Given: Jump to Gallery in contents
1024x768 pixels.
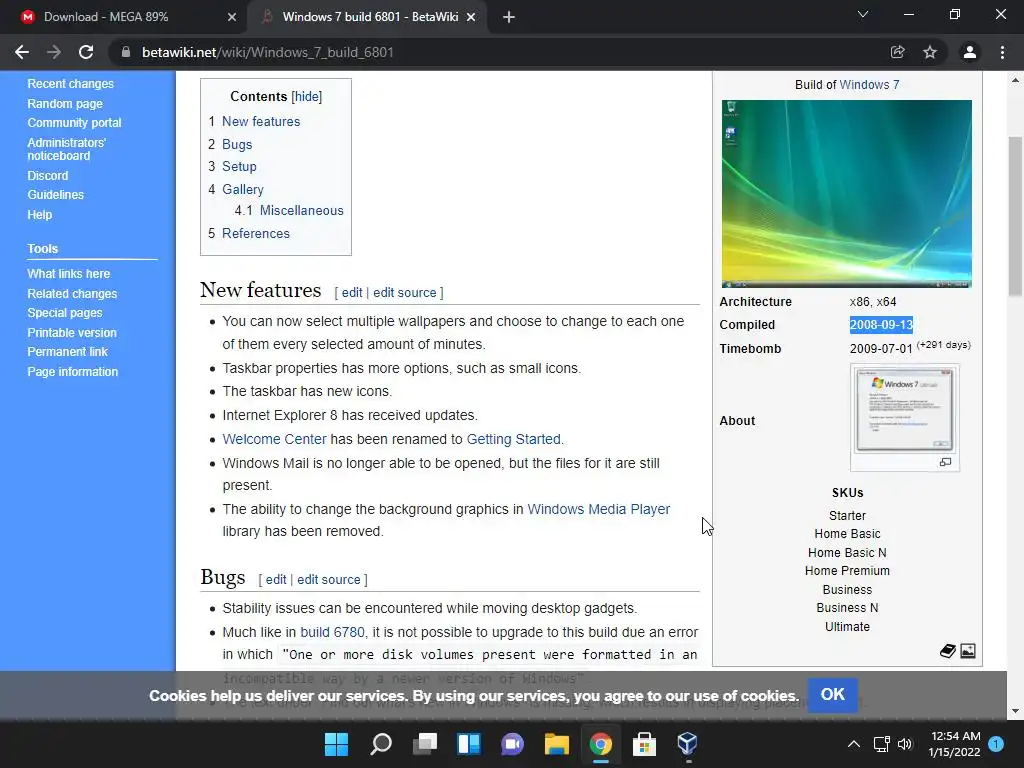Looking at the screenshot, I should point(243,189).
